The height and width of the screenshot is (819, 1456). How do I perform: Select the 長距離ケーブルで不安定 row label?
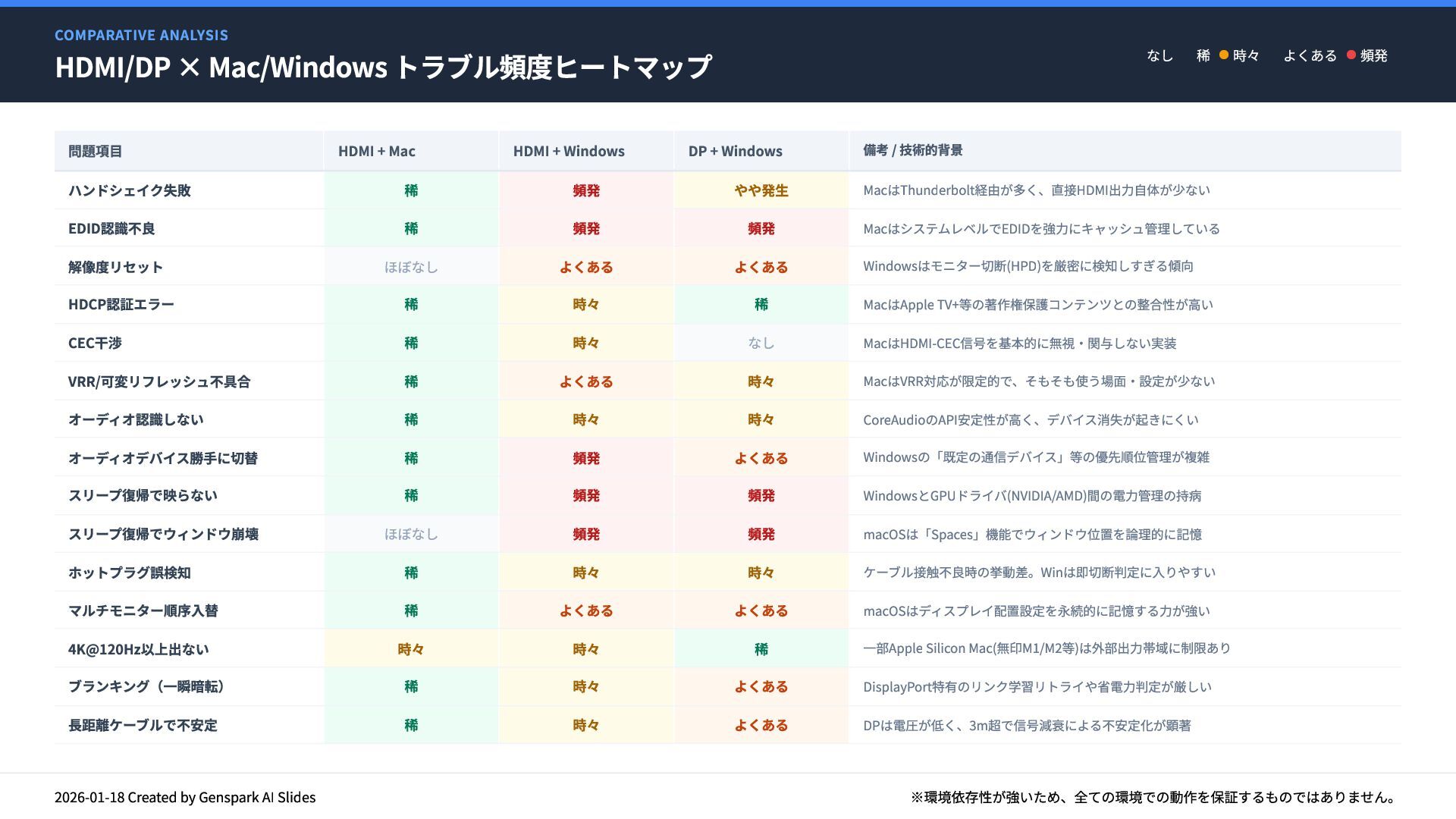point(143,725)
